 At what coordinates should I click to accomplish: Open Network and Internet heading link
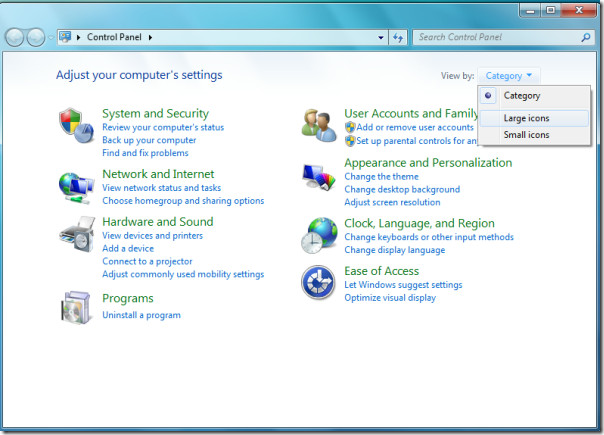point(158,174)
